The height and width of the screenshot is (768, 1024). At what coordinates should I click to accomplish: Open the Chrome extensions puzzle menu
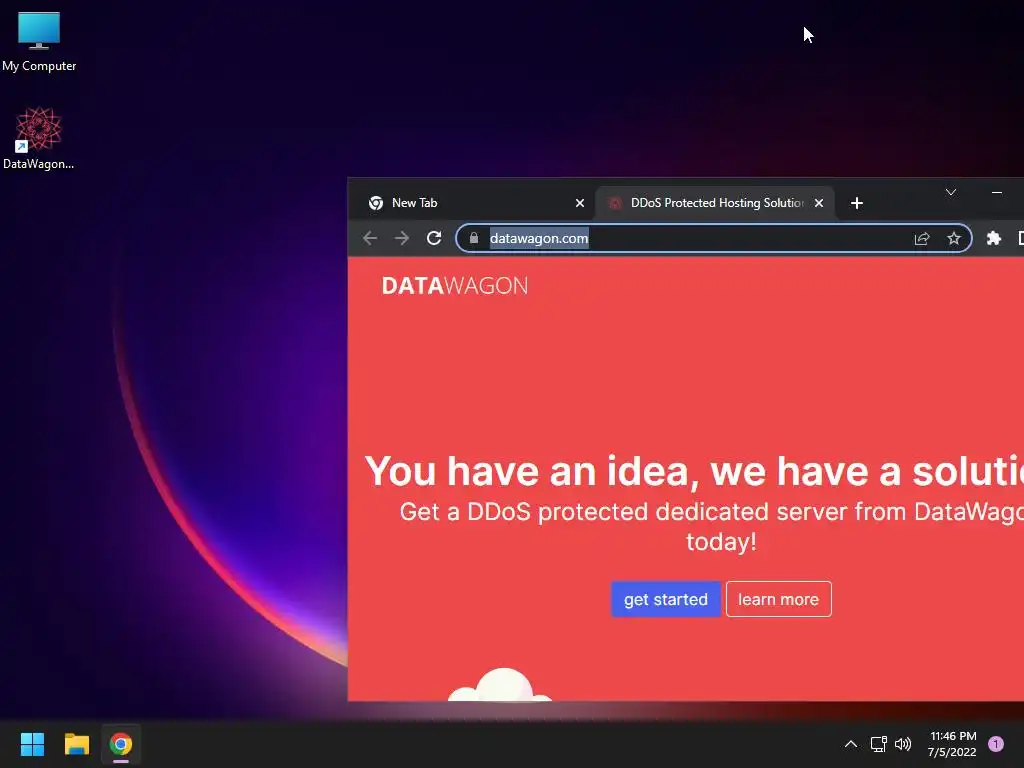click(994, 238)
